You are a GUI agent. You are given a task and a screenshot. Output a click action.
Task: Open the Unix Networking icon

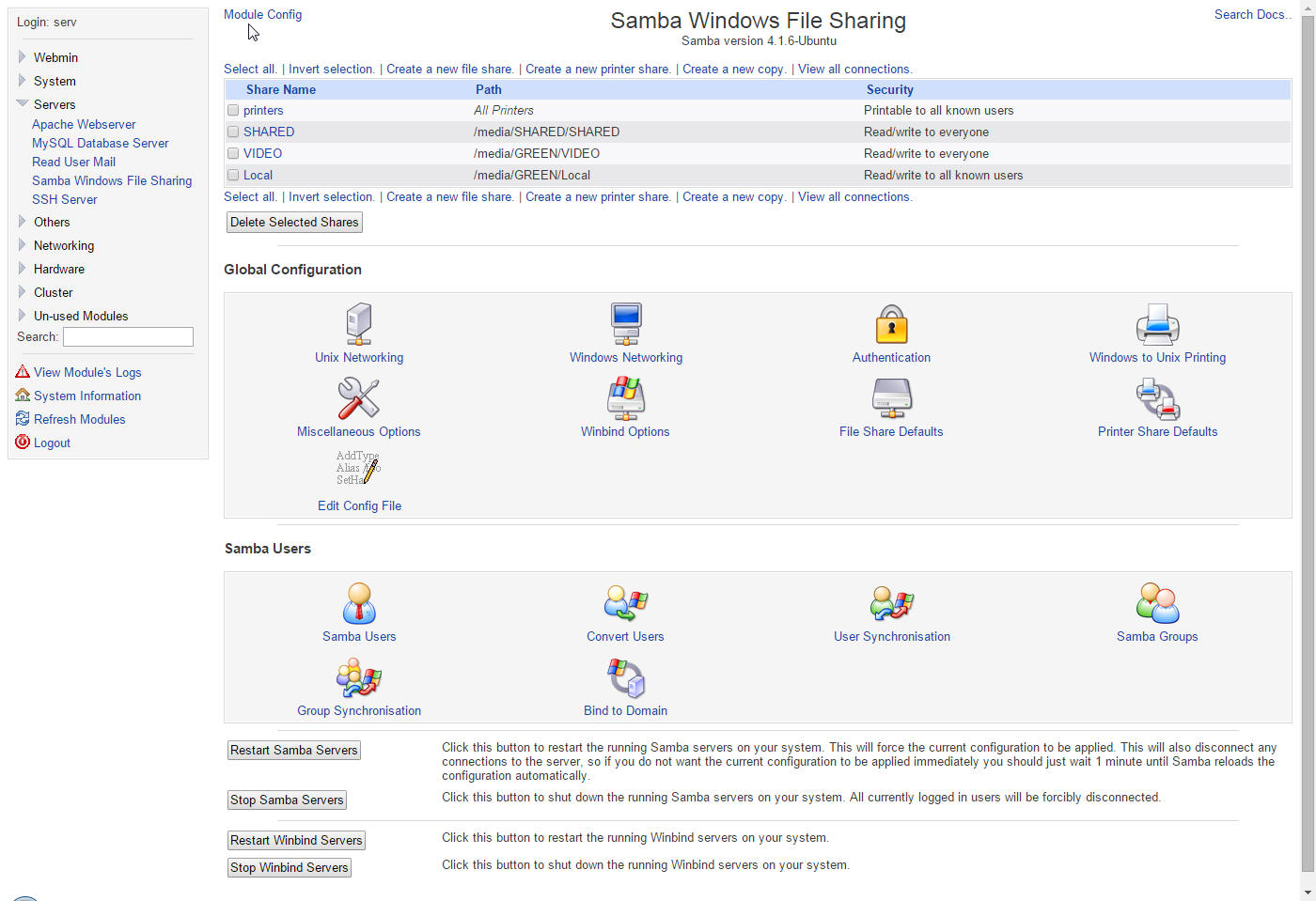(x=359, y=324)
